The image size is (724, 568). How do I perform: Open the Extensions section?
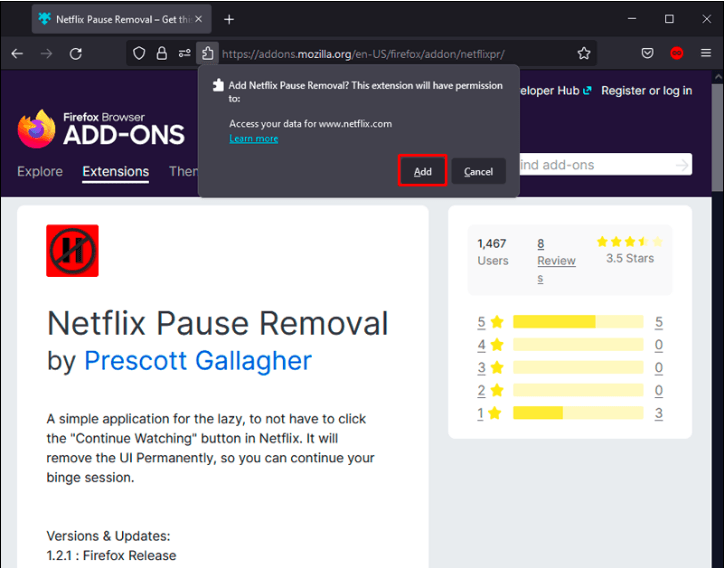115,172
